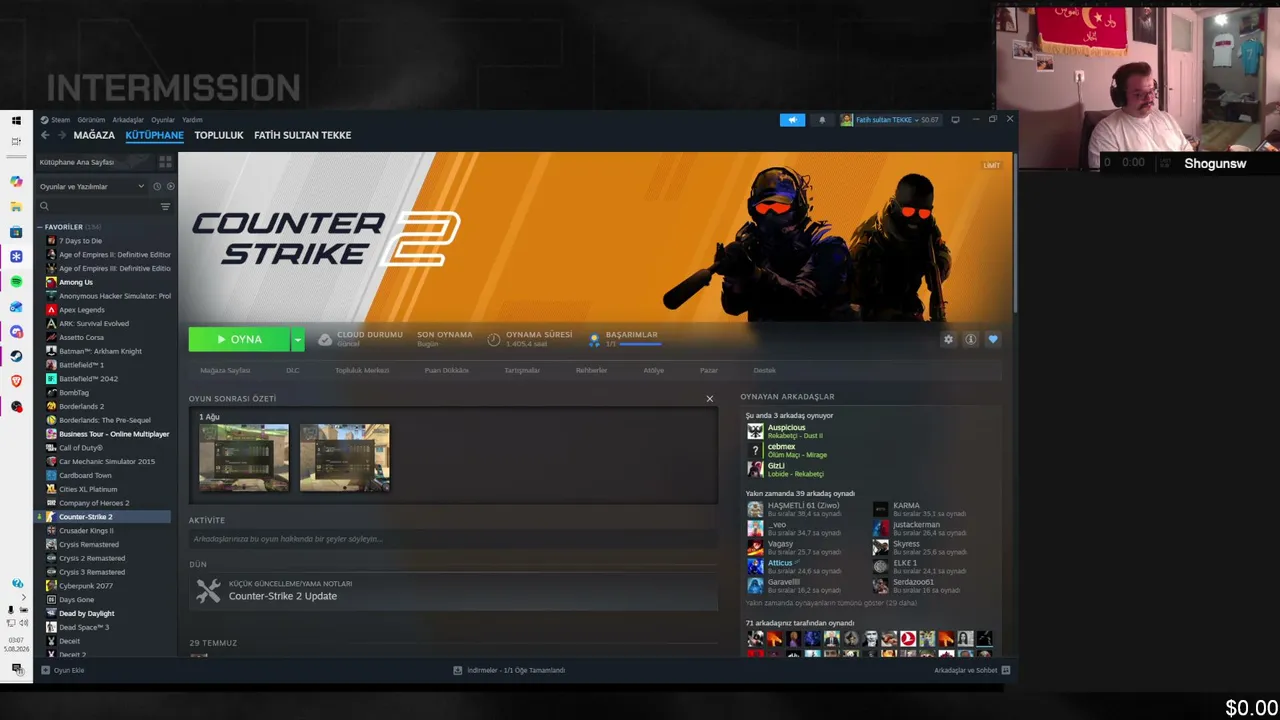Click the library game search field

click(x=98, y=206)
